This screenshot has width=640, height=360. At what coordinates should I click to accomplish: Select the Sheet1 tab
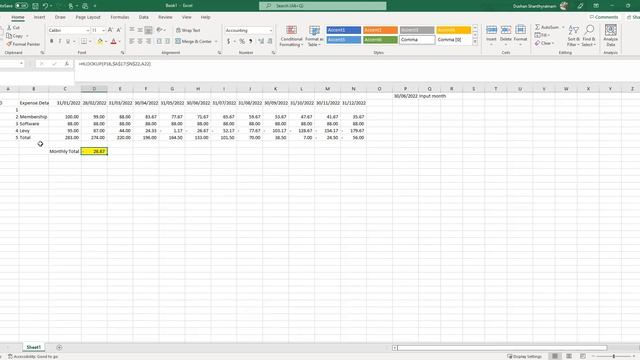33,347
